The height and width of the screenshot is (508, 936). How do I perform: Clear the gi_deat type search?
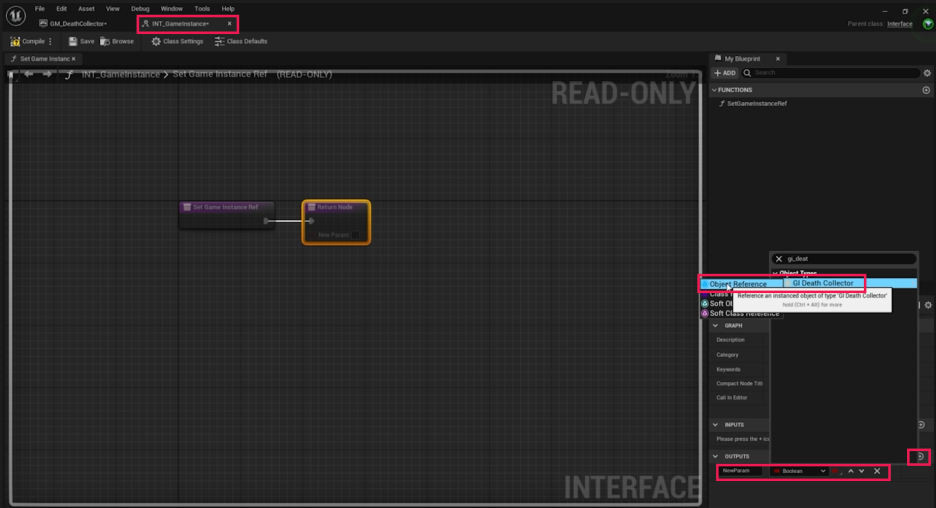coord(778,259)
